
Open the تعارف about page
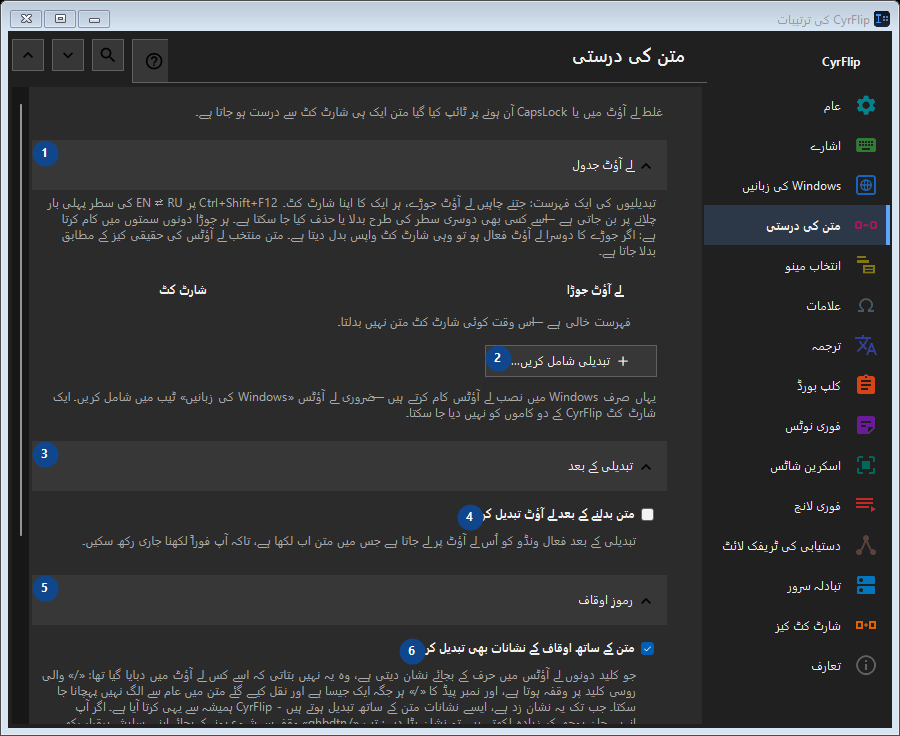coord(797,665)
